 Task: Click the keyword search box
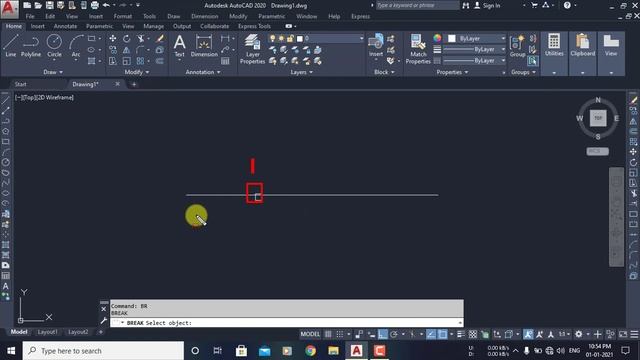pyautogui.click(x=417, y=5)
